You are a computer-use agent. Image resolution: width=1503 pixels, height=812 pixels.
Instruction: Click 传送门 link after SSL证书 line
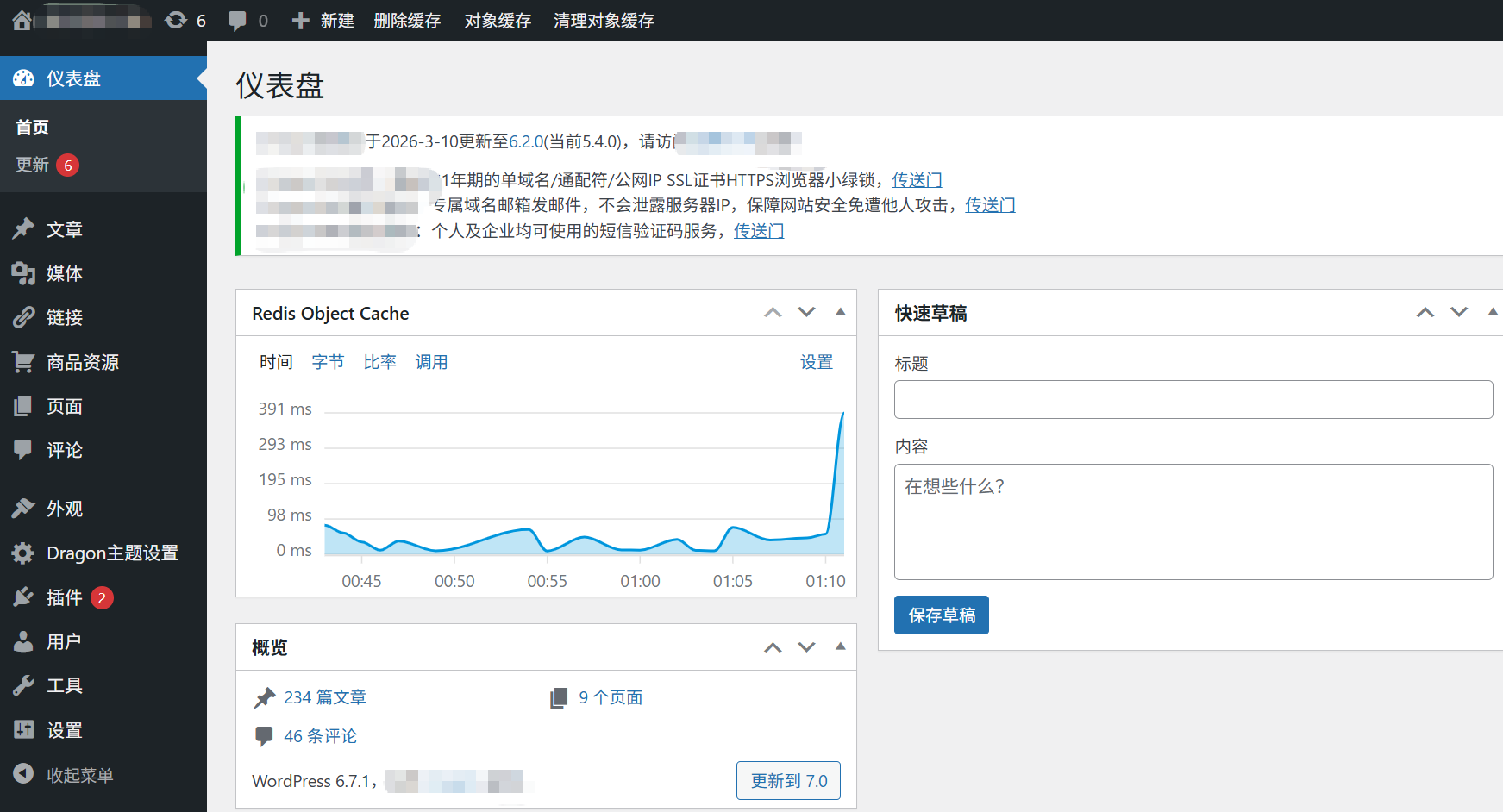click(917, 180)
